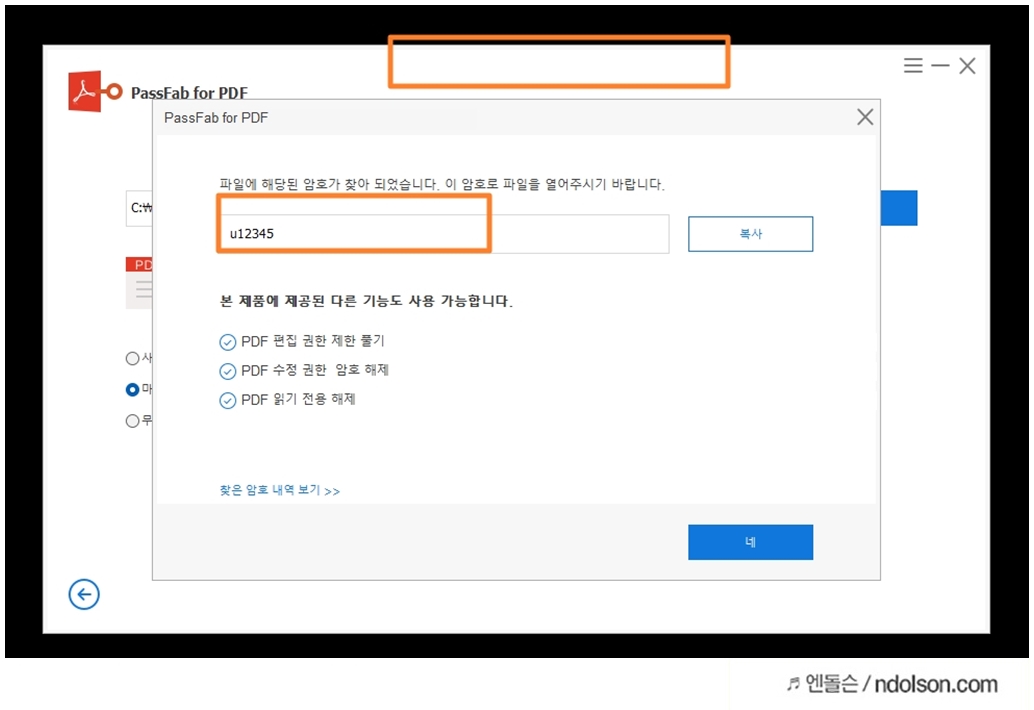This screenshot has height=710, width=1034.
Task: Click the recovered password field u12345
Action: coord(444,233)
